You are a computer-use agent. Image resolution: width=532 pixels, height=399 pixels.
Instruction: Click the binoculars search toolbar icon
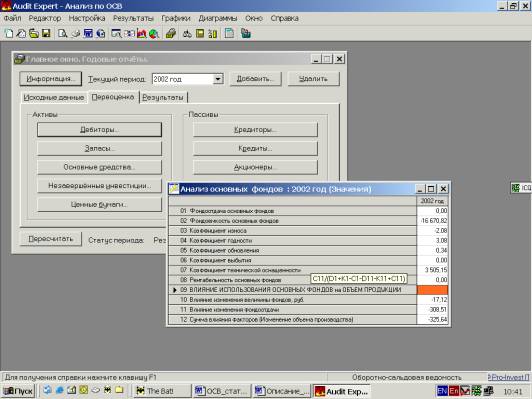pyautogui.click(x=187, y=33)
